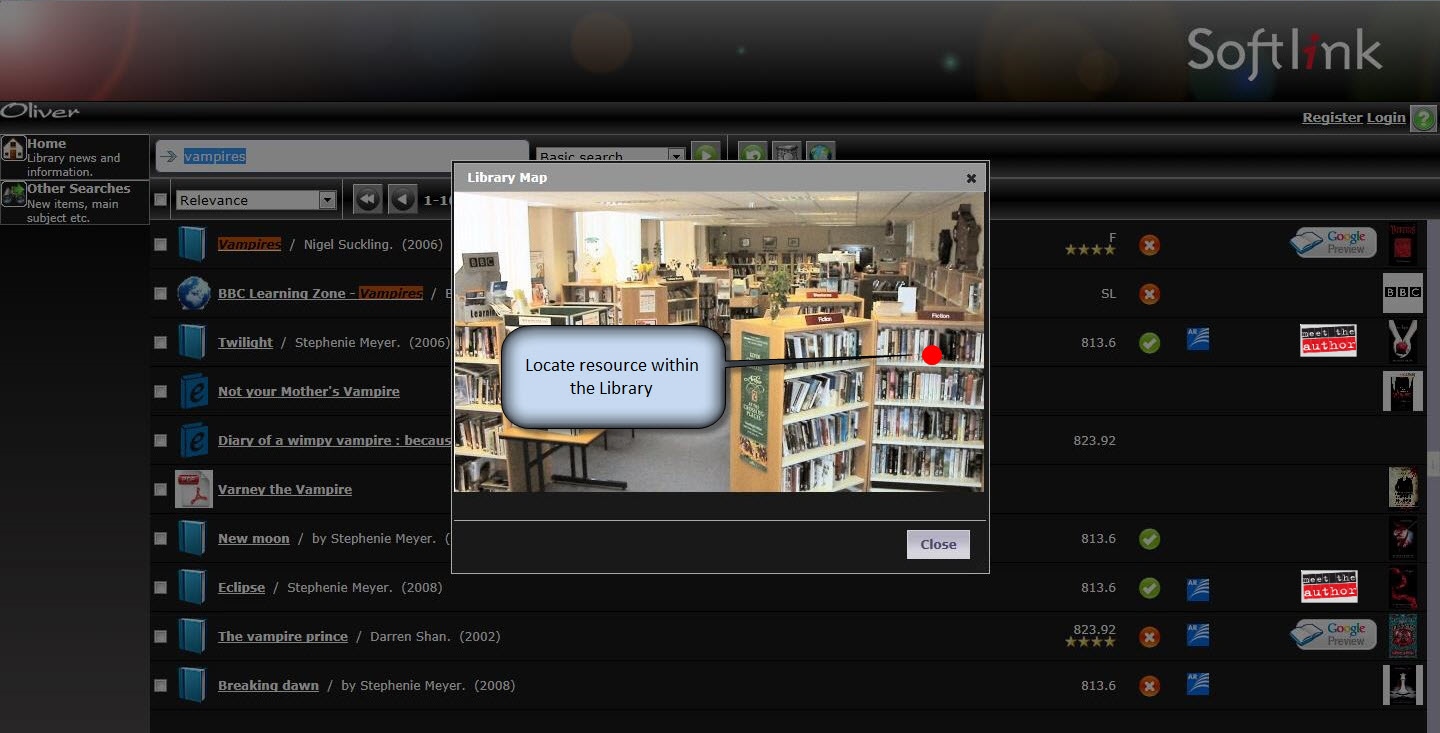Click the globe icon in search toolbar
1440x733 pixels.
[820, 154]
